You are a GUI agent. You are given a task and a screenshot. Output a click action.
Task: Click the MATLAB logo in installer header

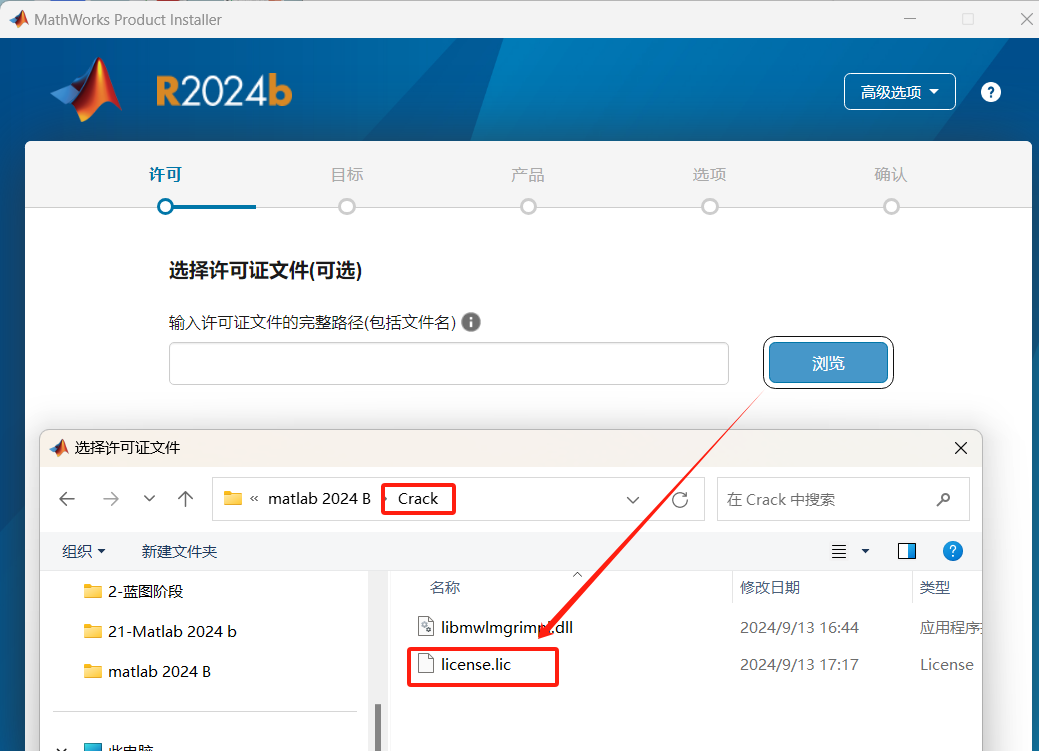click(x=87, y=89)
